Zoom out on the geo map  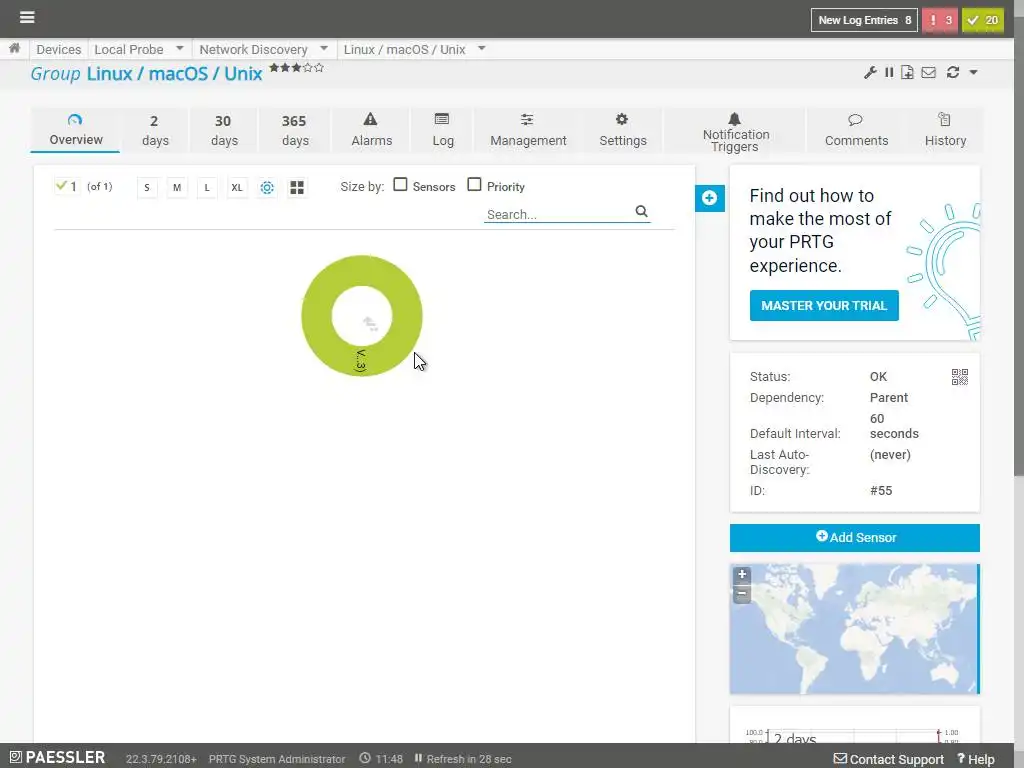[742, 594]
